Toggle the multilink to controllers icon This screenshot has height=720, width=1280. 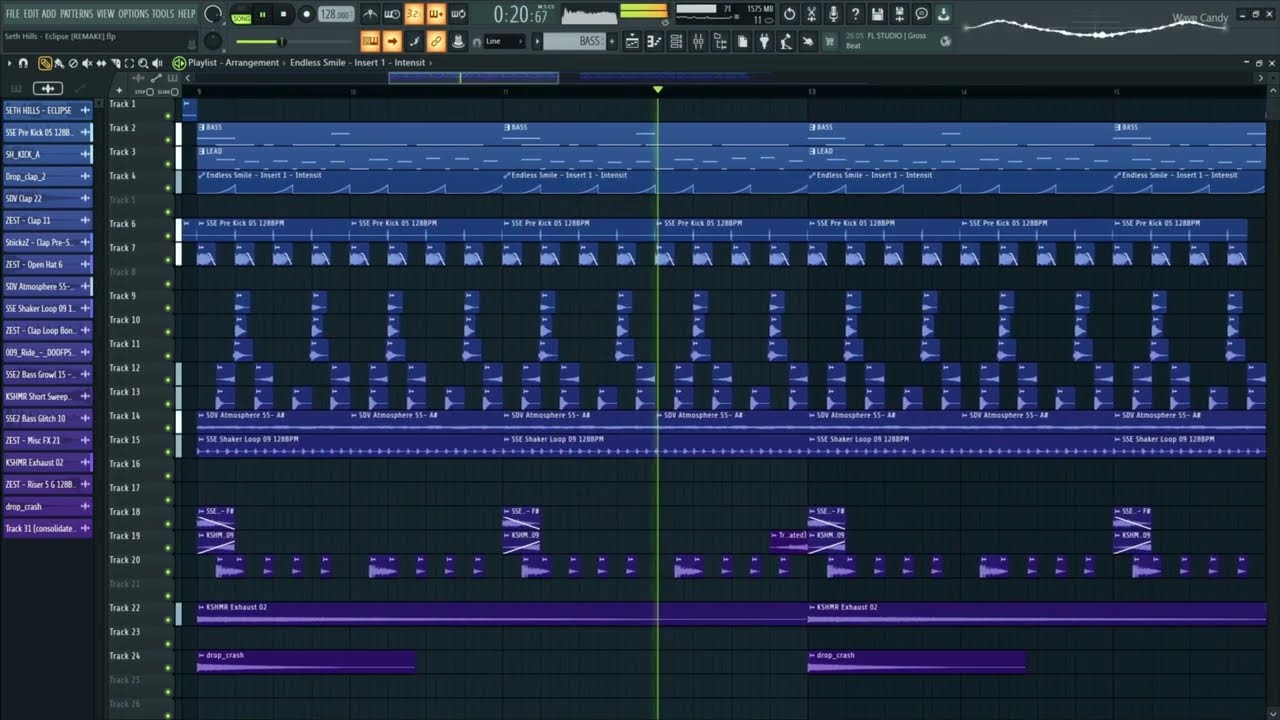(x=436, y=41)
